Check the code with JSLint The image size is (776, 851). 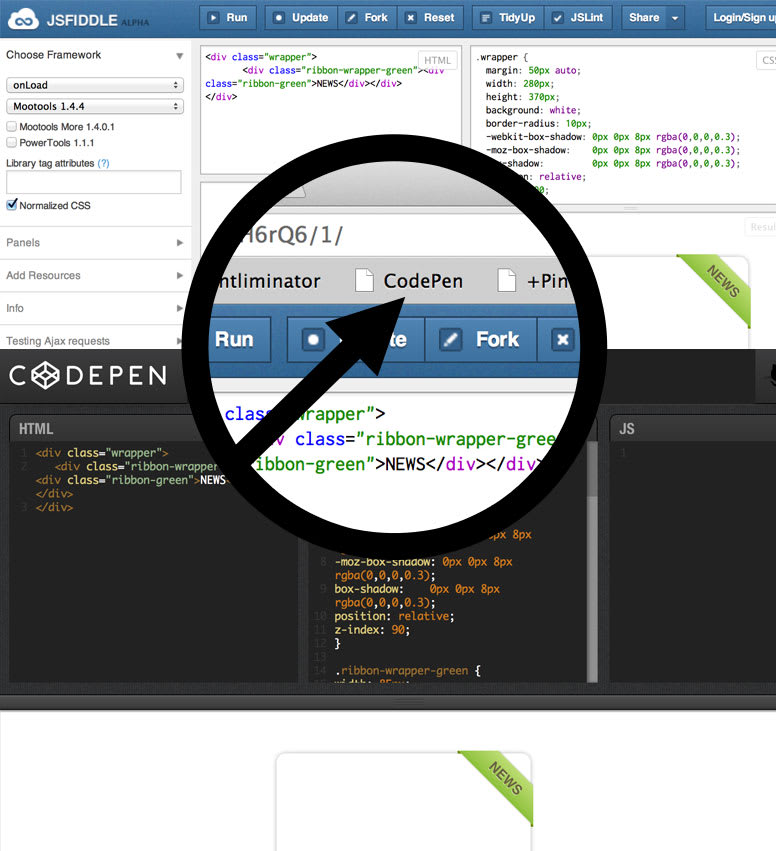click(578, 17)
